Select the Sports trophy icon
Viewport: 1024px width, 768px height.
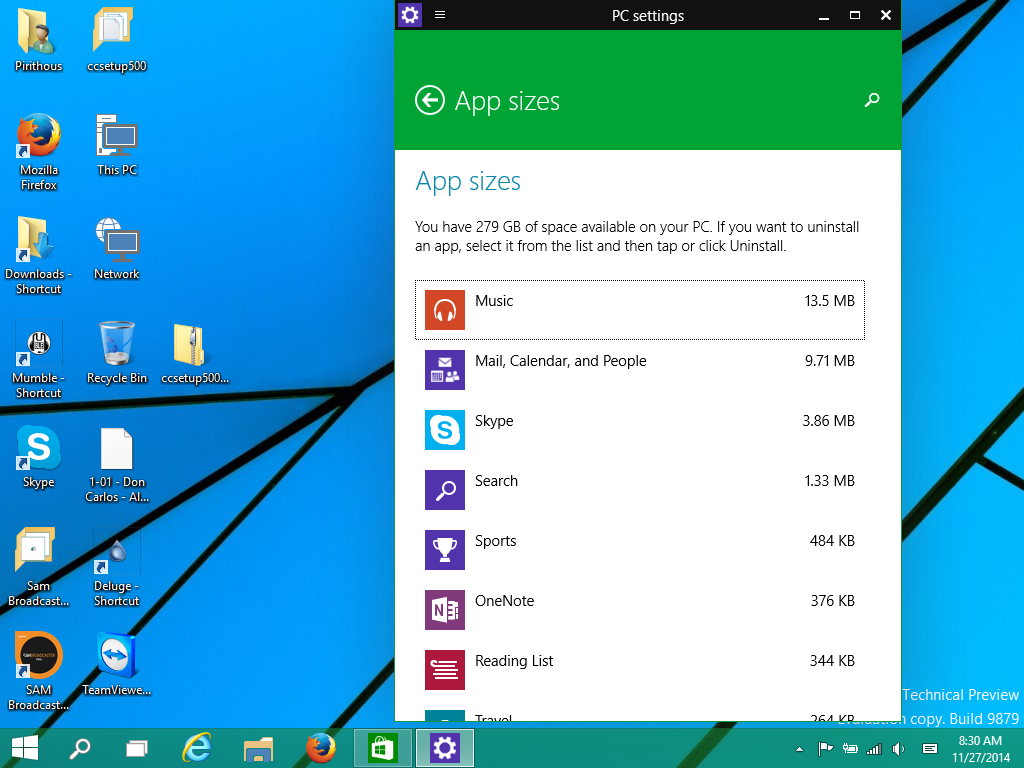(x=445, y=550)
